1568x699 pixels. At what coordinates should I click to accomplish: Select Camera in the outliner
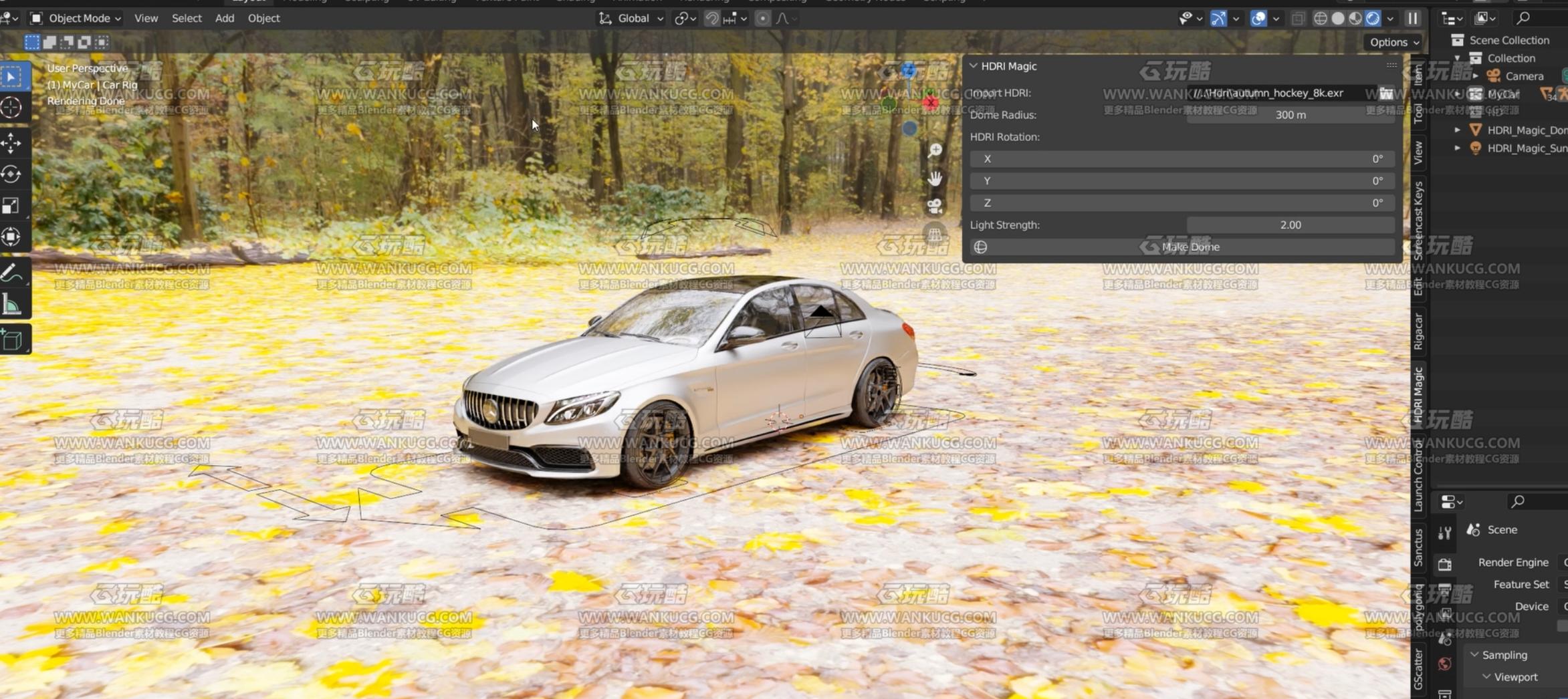1524,76
